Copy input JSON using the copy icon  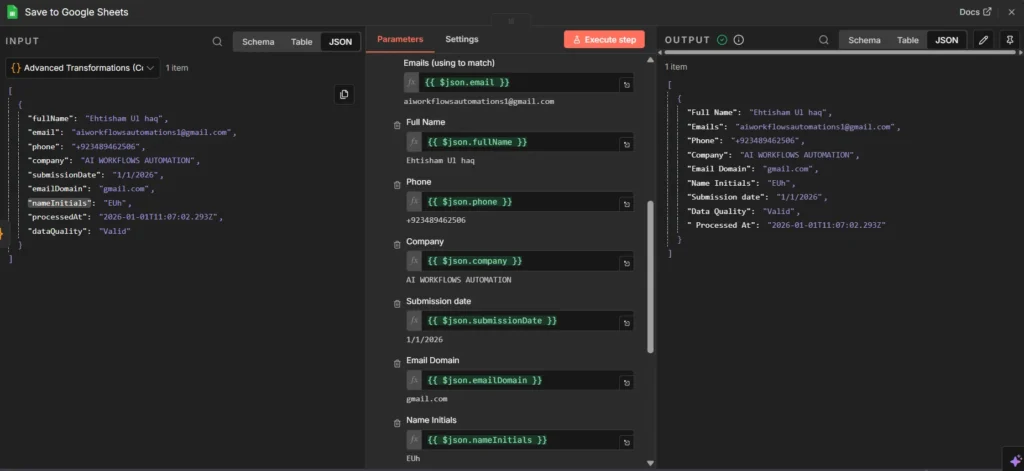(x=344, y=94)
